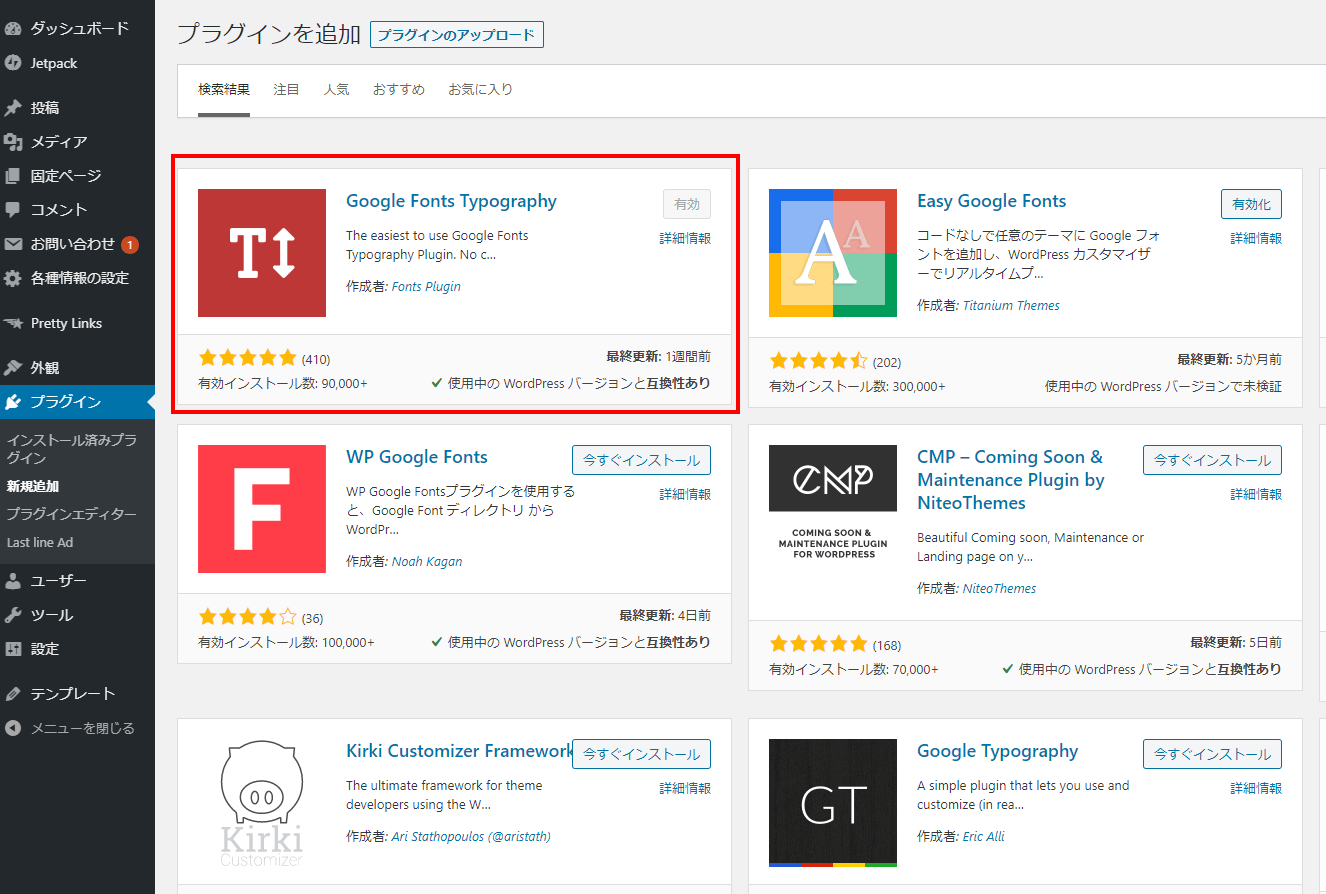View 詳細情報 for CMP Coming Soon
Viewport: 1326px width, 894px height.
1256,494
